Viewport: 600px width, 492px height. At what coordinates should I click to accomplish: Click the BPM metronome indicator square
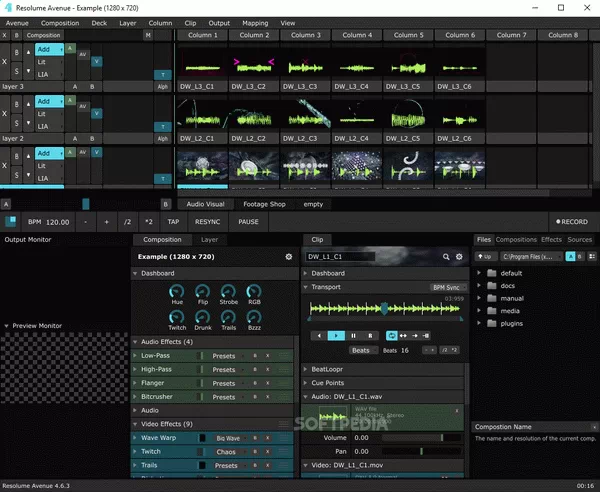tap(11, 222)
